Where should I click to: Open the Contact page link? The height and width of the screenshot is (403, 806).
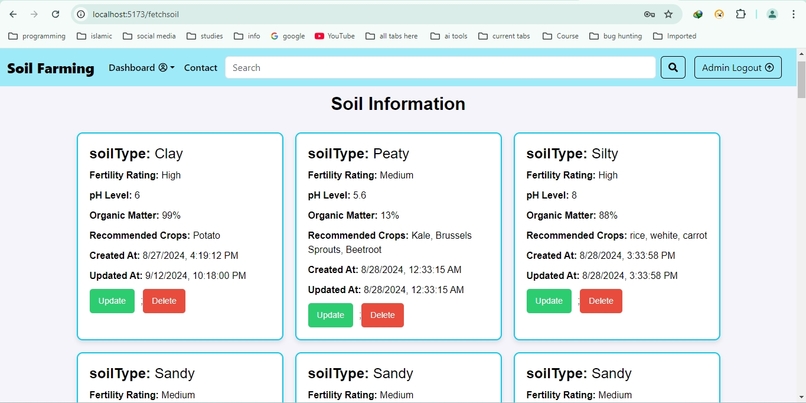pyautogui.click(x=200, y=67)
